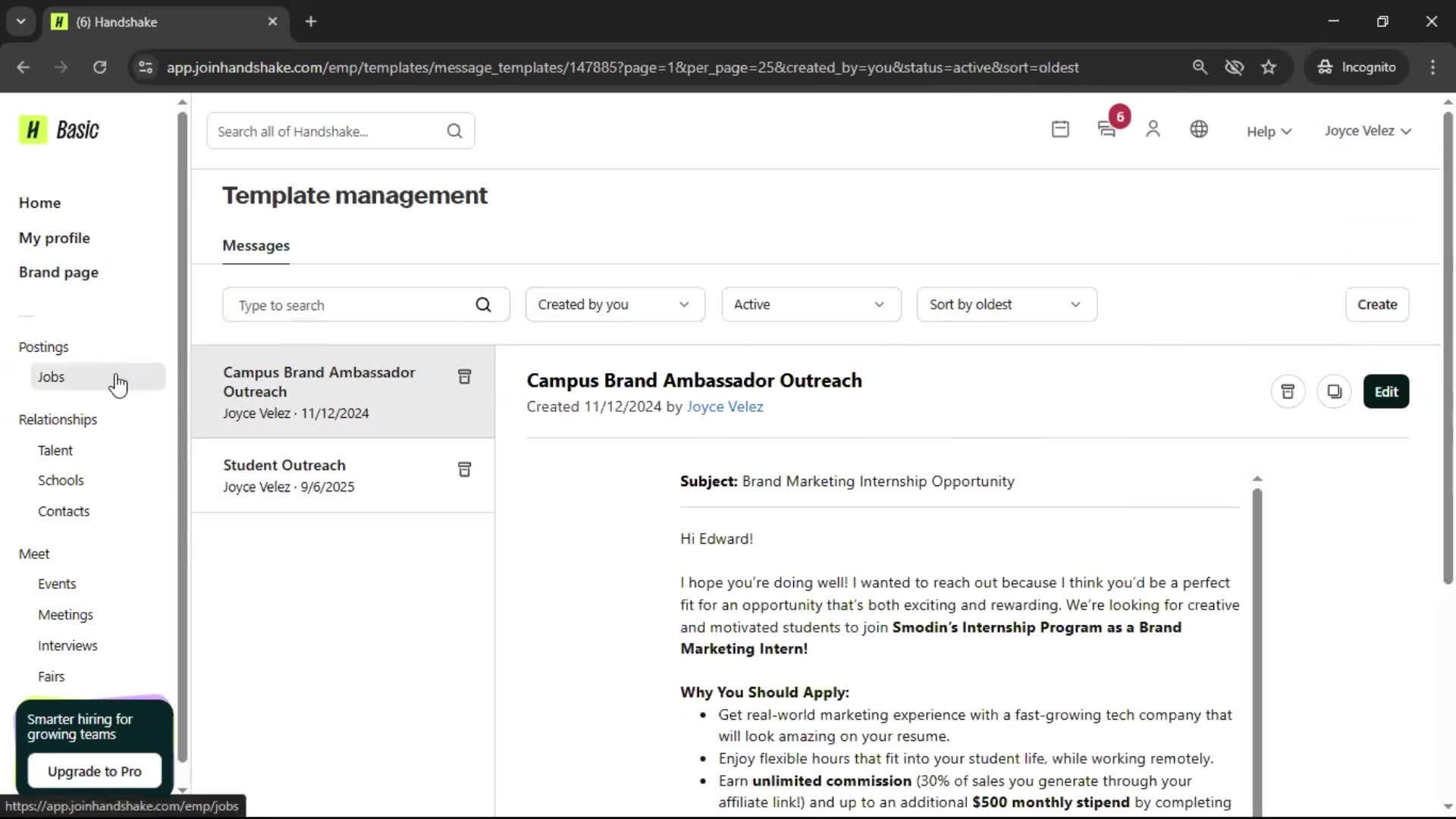Open the calendar icon in header
The height and width of the screenshot is (819, 1456).
[x=1060, y=130]
